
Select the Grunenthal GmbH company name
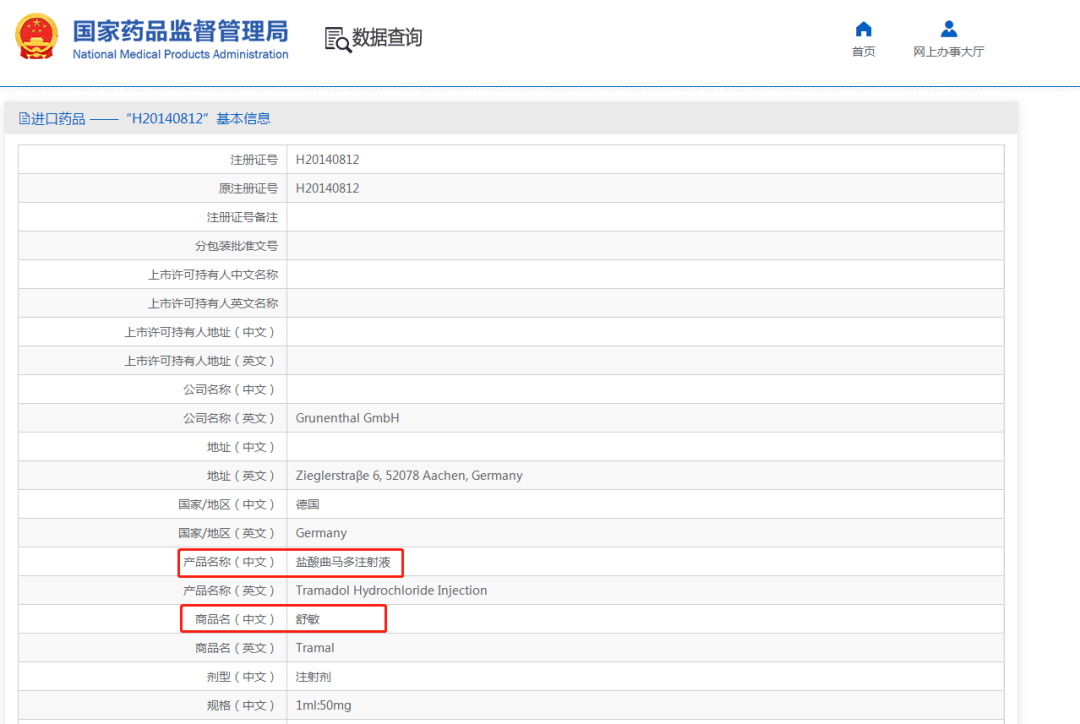point(347,418)
